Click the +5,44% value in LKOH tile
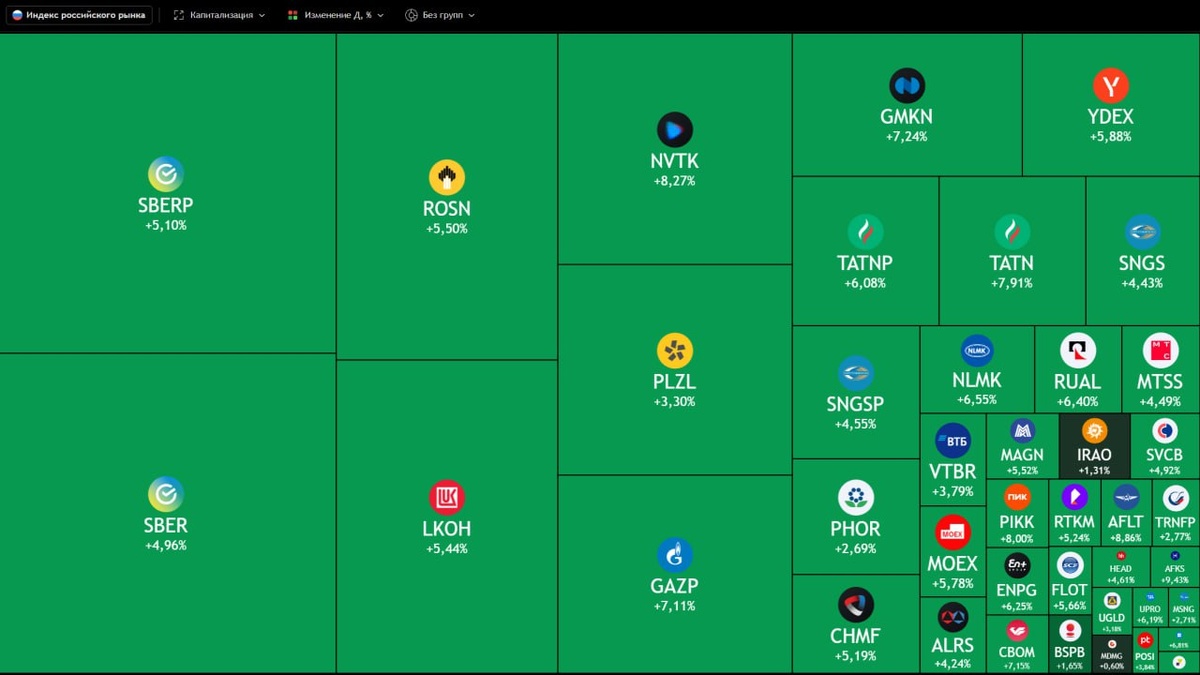The width and height of the screenshot is (1200, 675). click(447, 549)
